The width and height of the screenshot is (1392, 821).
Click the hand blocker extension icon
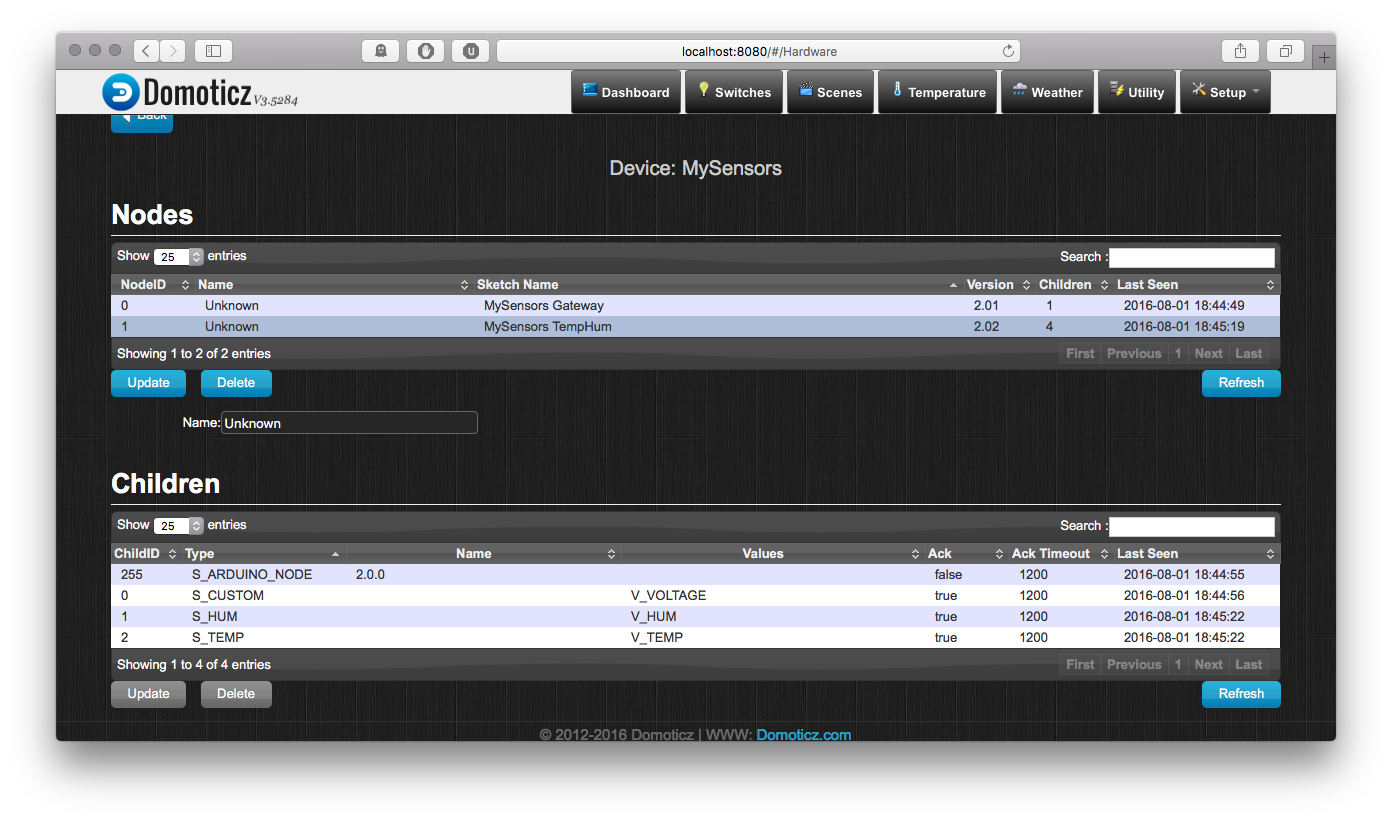pyautogui.click(x=425, y=50)
